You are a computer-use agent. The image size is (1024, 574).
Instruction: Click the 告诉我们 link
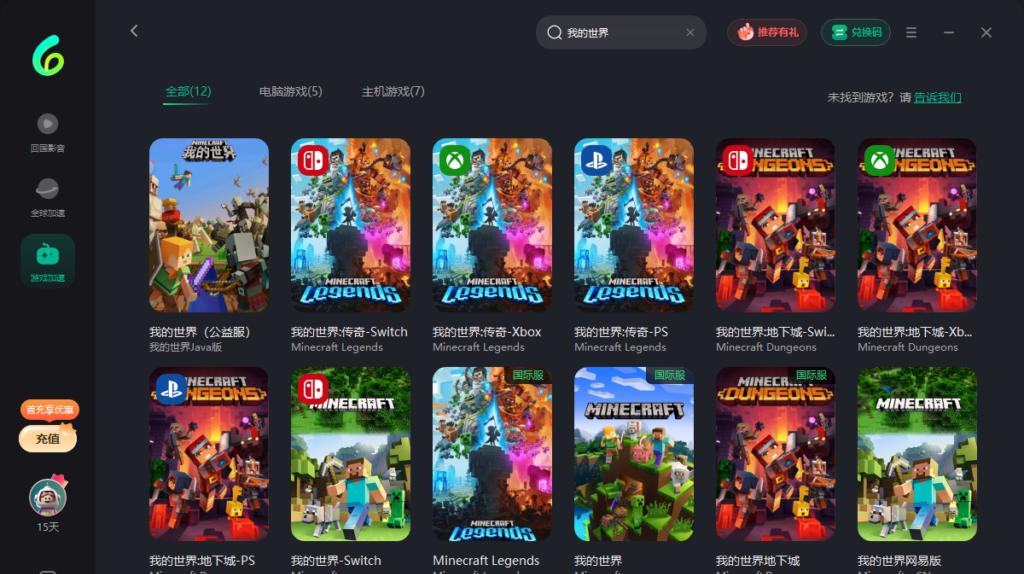click(937, 97)
